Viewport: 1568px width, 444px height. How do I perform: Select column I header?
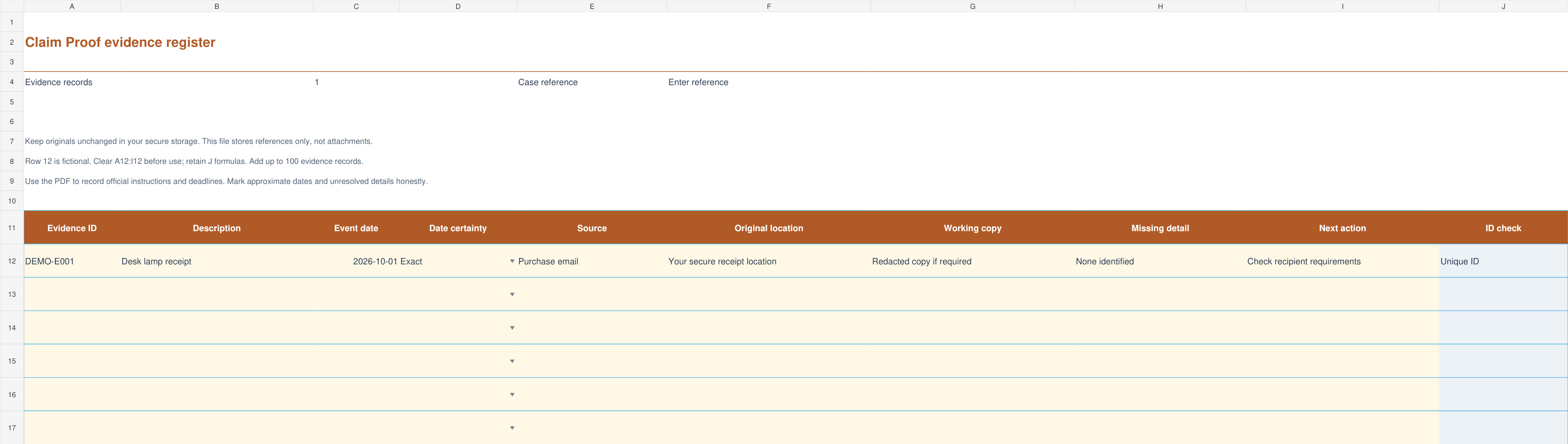1342,6
